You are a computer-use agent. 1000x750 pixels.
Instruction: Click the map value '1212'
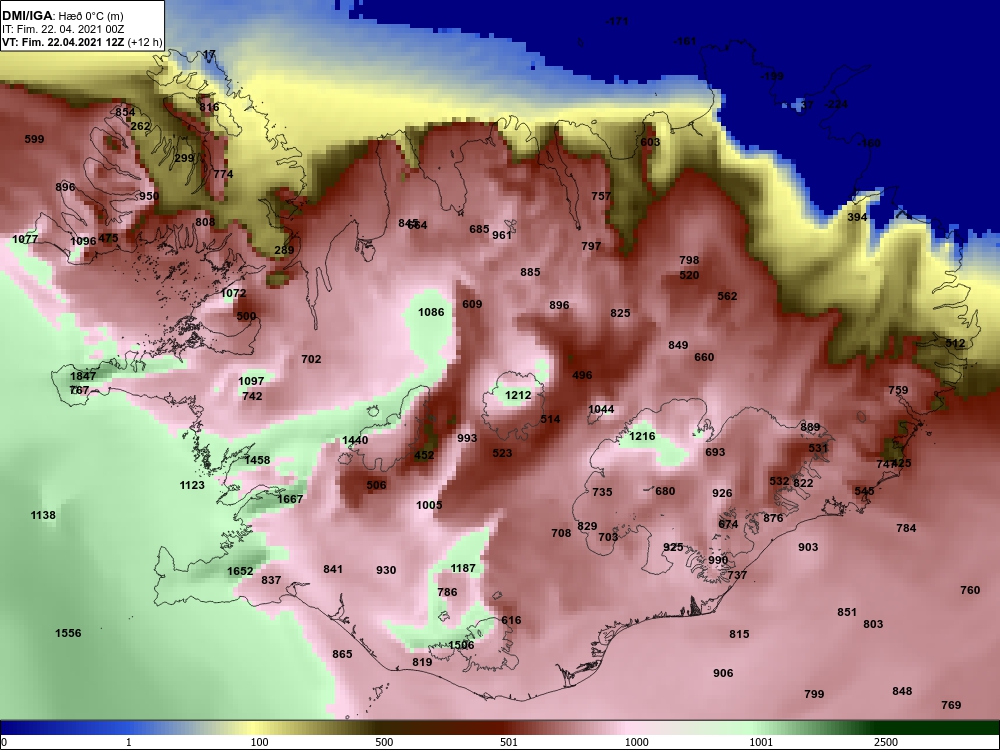point(518,395)
